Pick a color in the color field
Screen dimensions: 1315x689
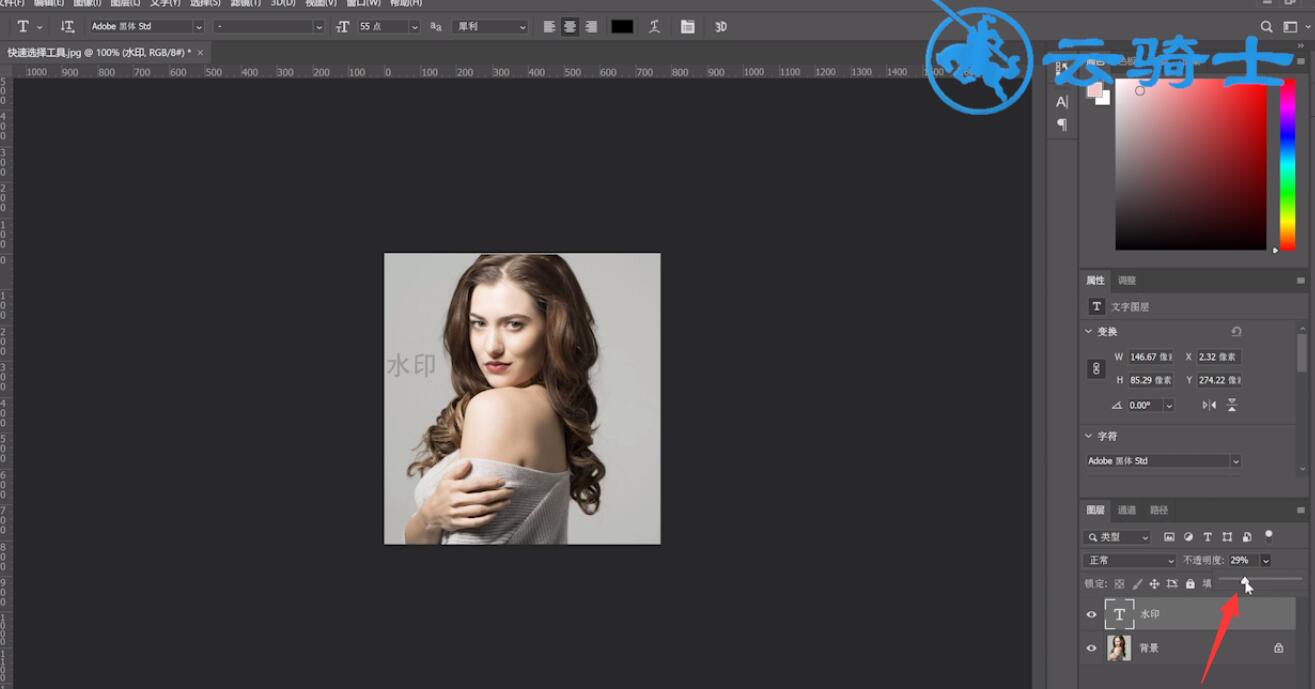coord(1191,165)
